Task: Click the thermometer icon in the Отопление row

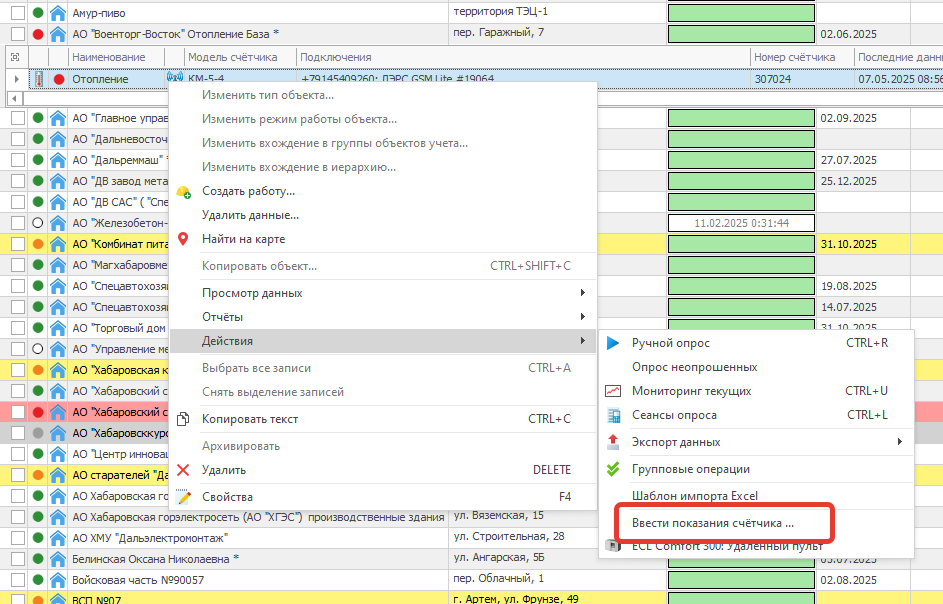Action: pos(38,79)
